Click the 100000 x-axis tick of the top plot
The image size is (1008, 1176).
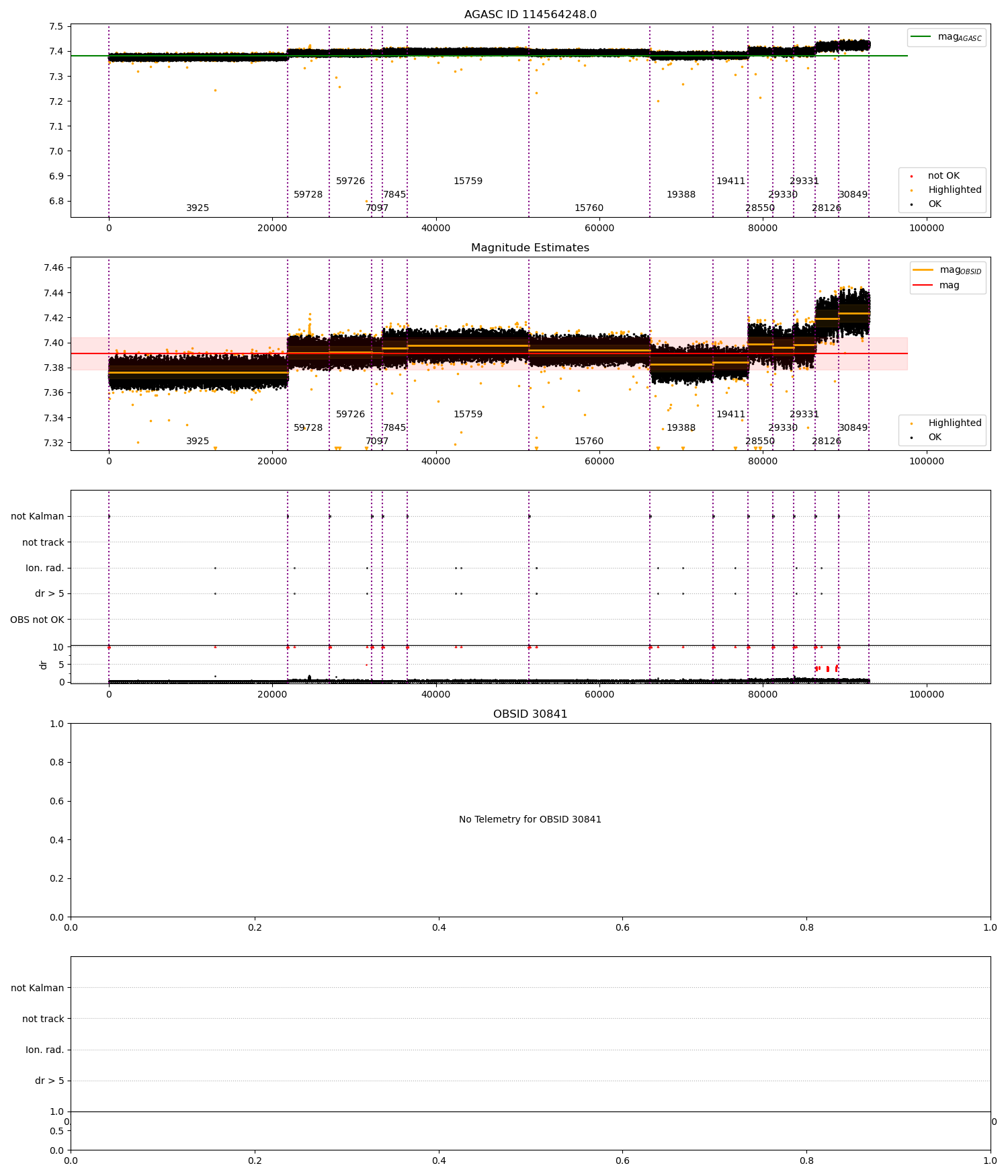coord(927,228)
